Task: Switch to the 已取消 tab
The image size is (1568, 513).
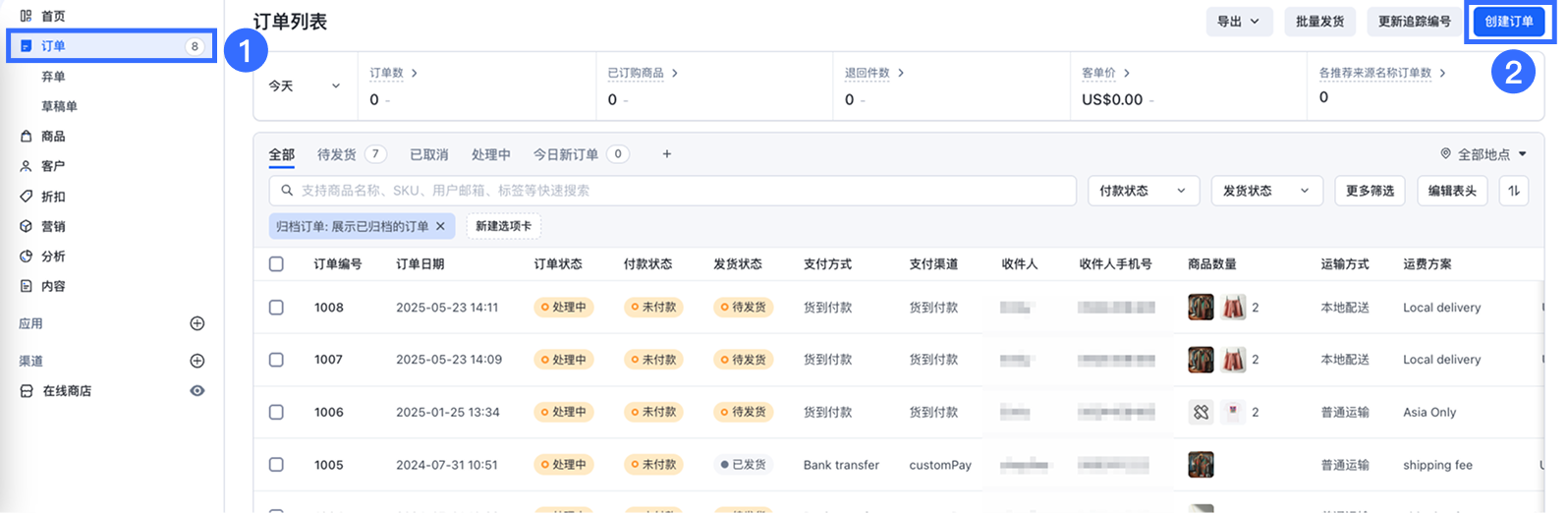Action: (428, 154)
